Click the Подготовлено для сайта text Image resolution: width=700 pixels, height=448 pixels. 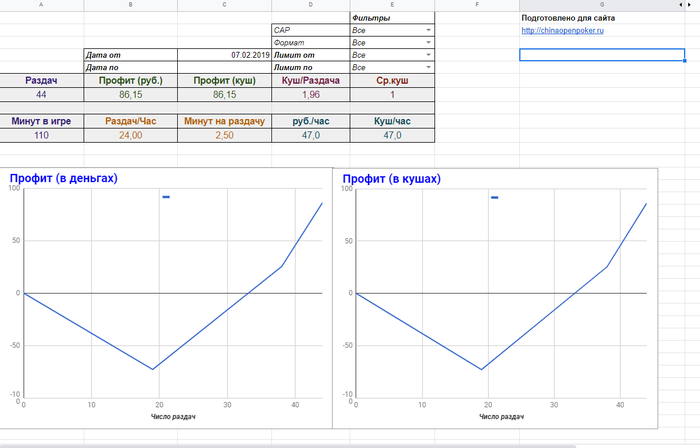point(568,18)
